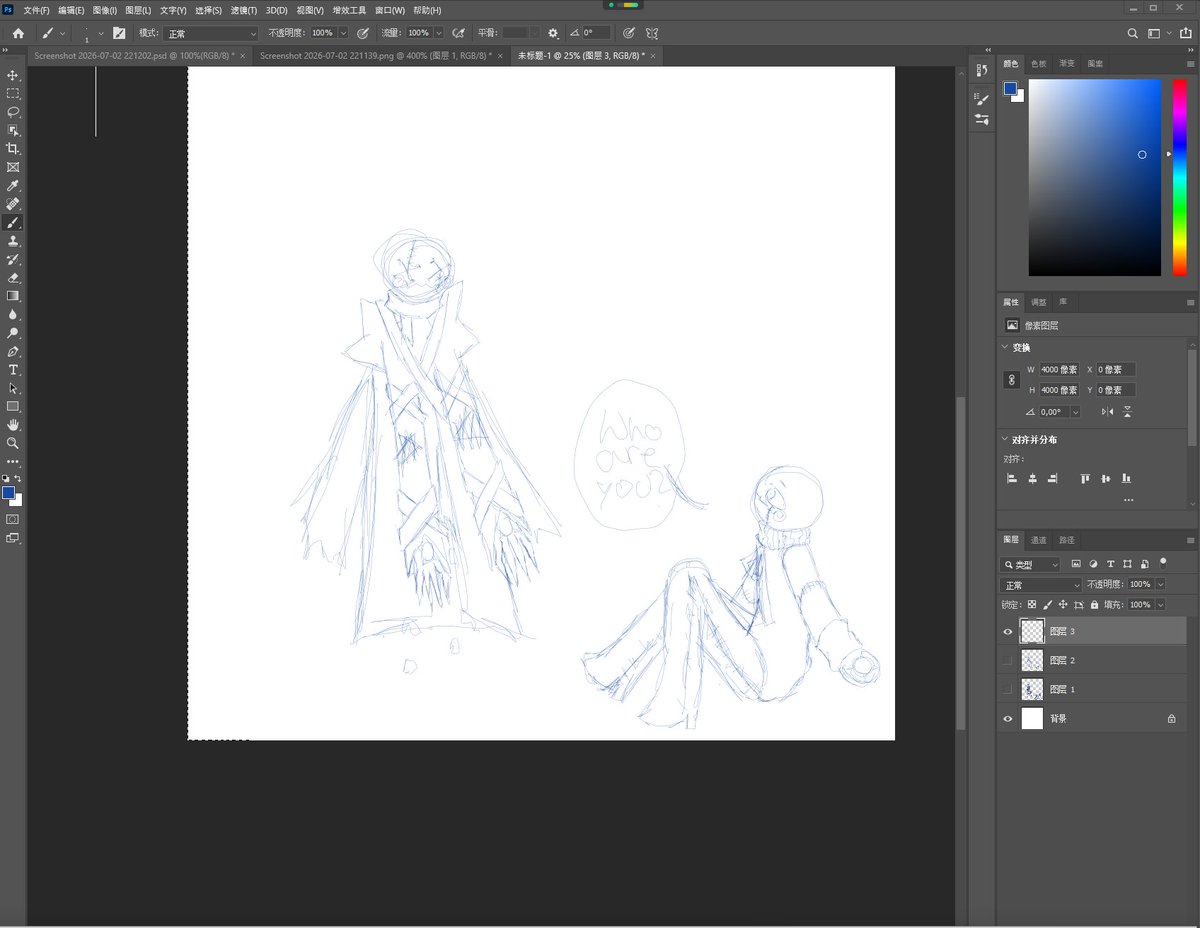Select the Horizontal Type tool
This screenshot has height=928, width=1200.
pos(13,370)
